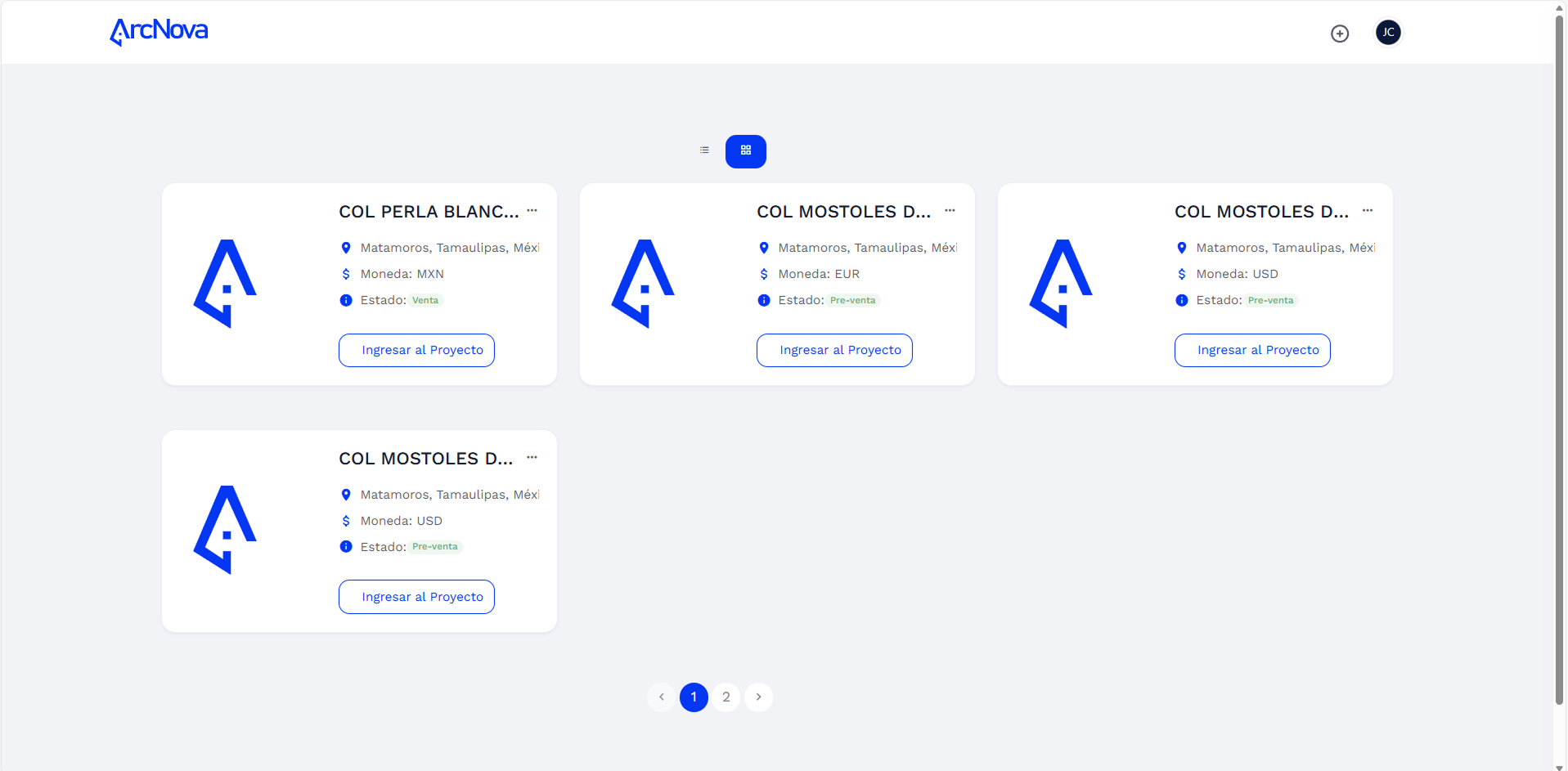Click the info icon next to Estado Venta
Viewport: 1568px width, 771px height.
pos(344,300)
